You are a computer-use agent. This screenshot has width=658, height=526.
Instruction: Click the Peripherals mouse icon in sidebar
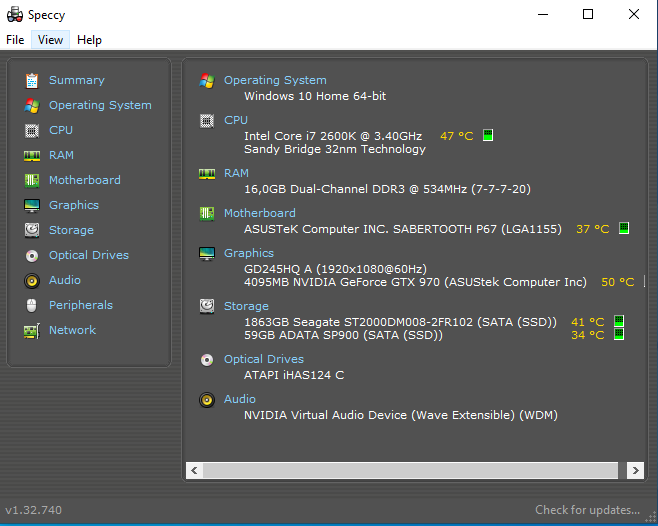click(x=32, y=306)
